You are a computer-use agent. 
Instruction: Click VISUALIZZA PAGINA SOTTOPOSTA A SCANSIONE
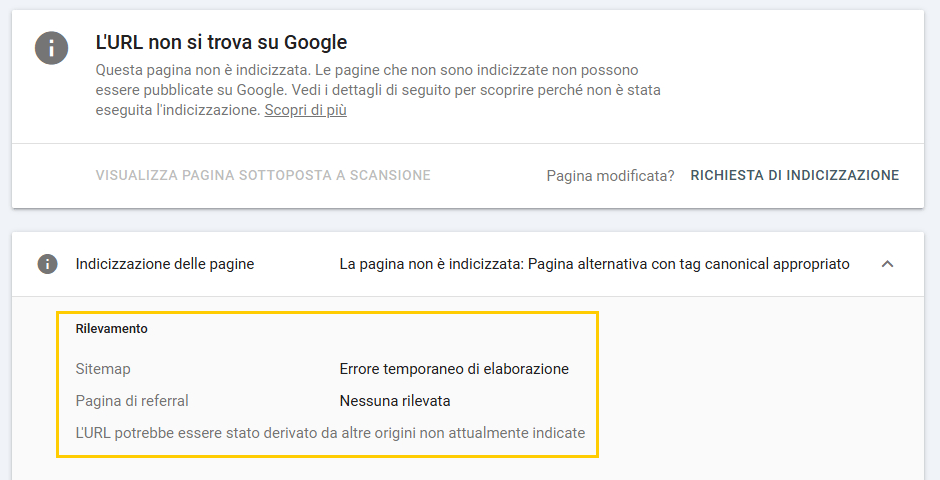coord(263,175)
